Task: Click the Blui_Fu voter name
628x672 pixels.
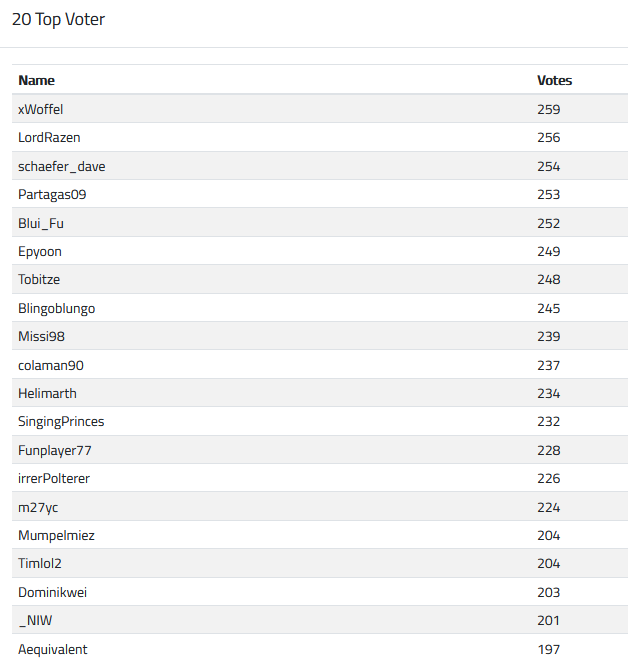Action: point(41,223)
